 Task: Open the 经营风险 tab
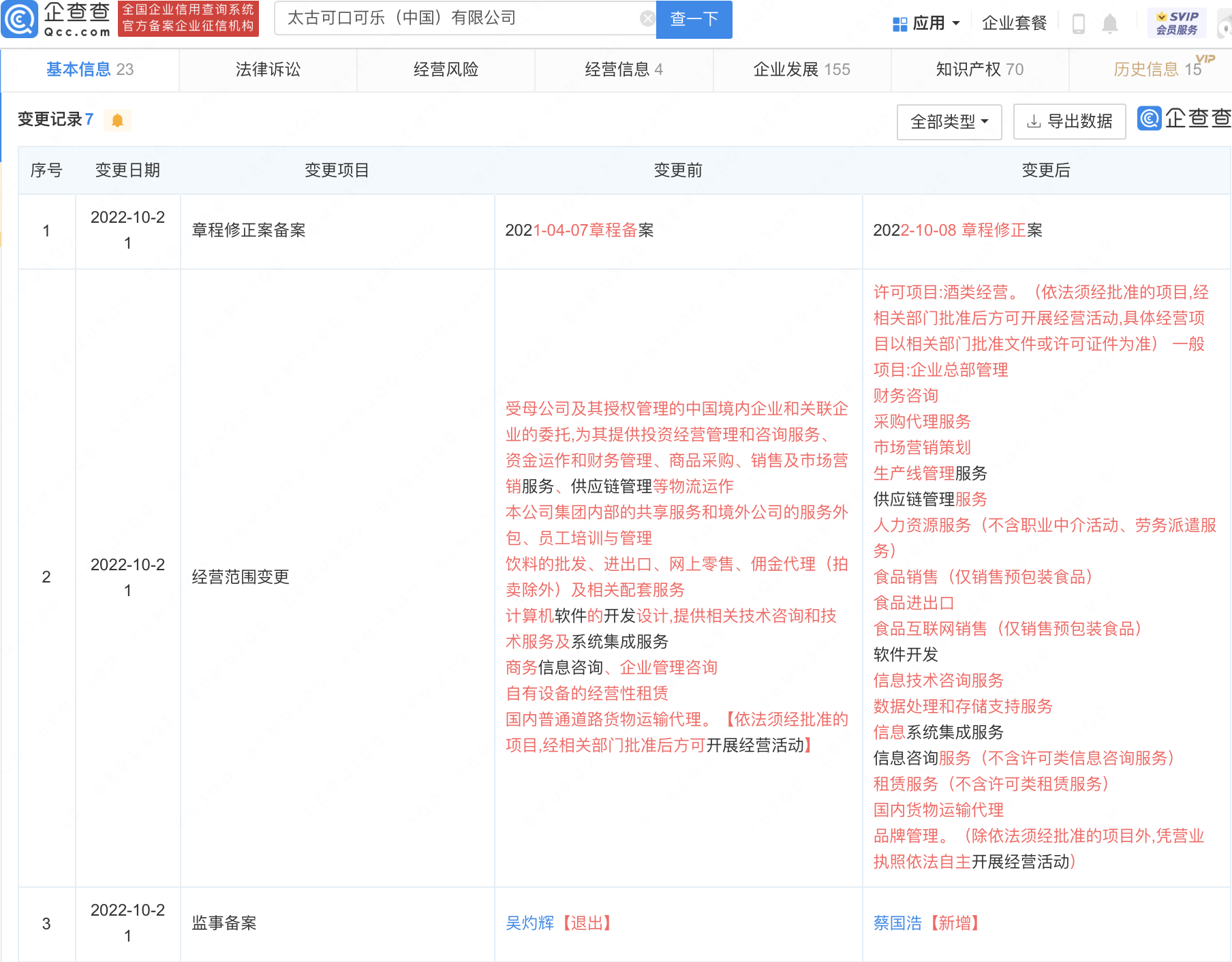pos(446,69)
